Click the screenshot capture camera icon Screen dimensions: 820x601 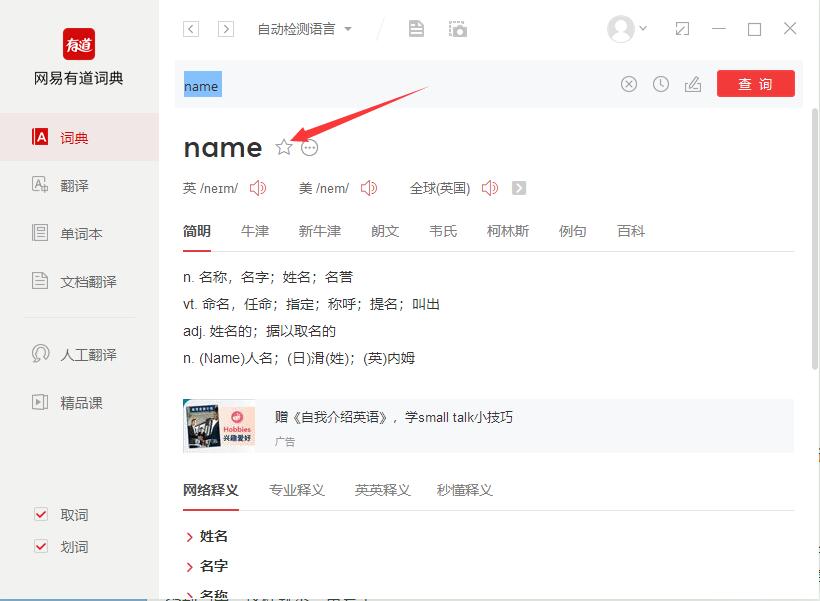(x=458, y=29)
